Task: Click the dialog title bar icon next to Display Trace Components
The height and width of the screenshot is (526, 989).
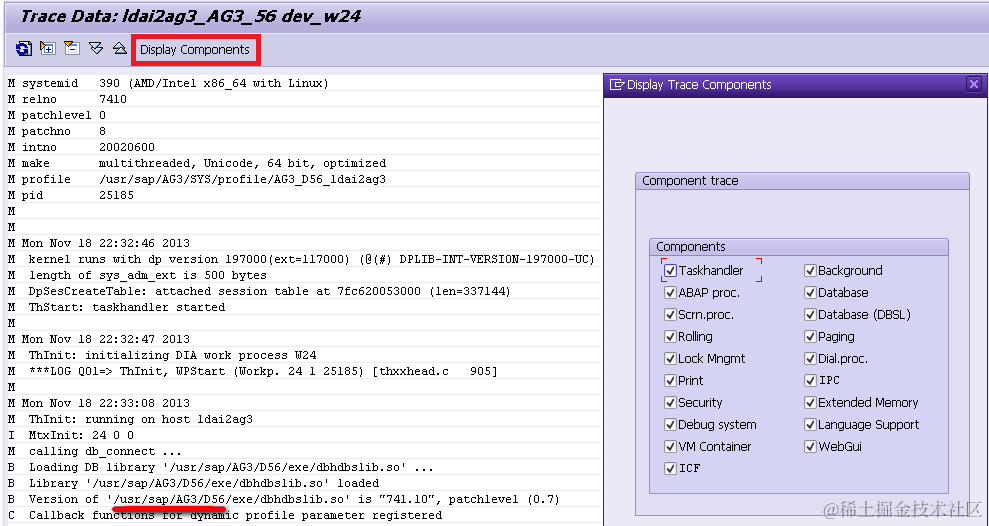Action: click(x=617, y=85)
